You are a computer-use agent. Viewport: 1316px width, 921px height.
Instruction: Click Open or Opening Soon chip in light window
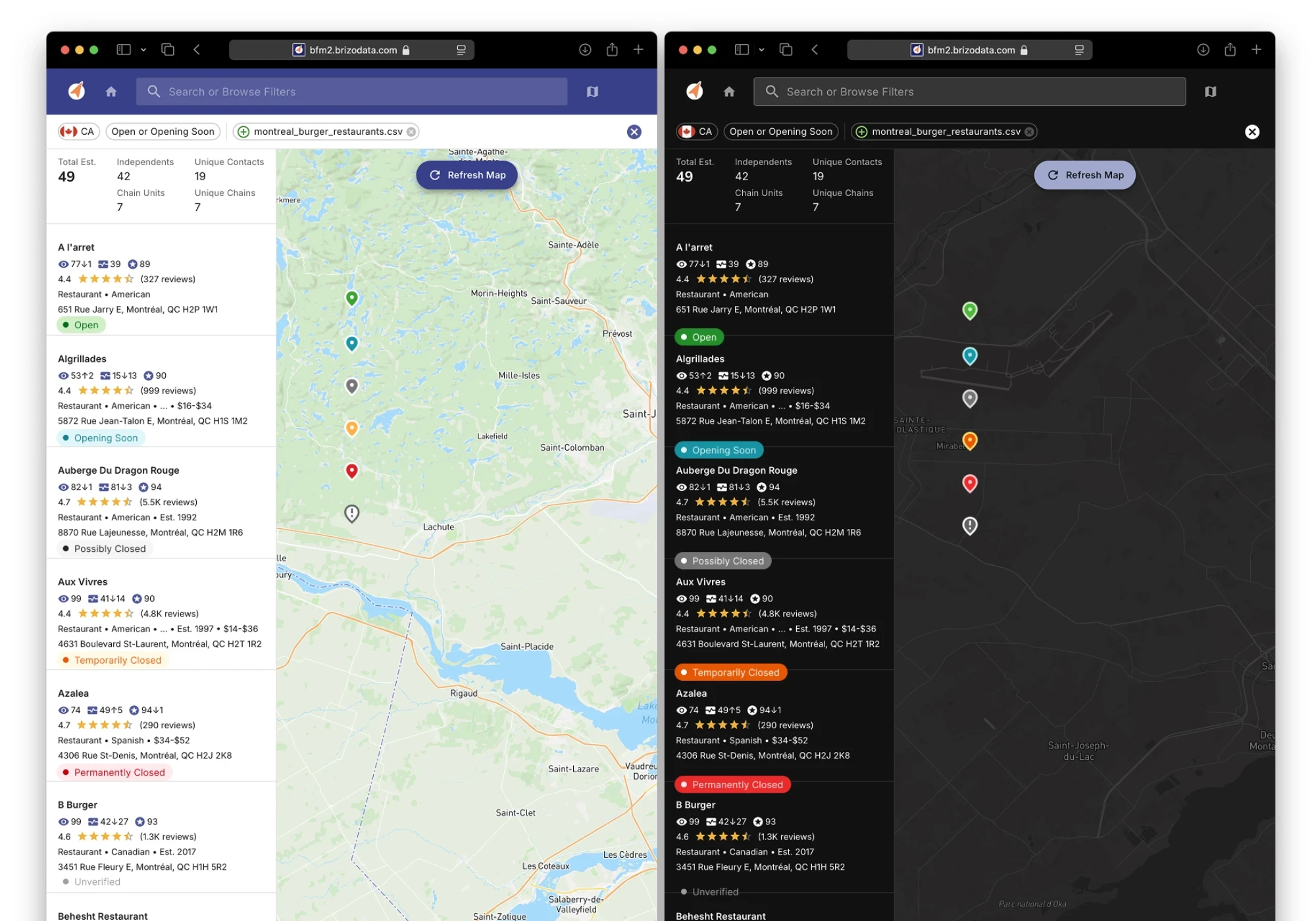(163, 132)
